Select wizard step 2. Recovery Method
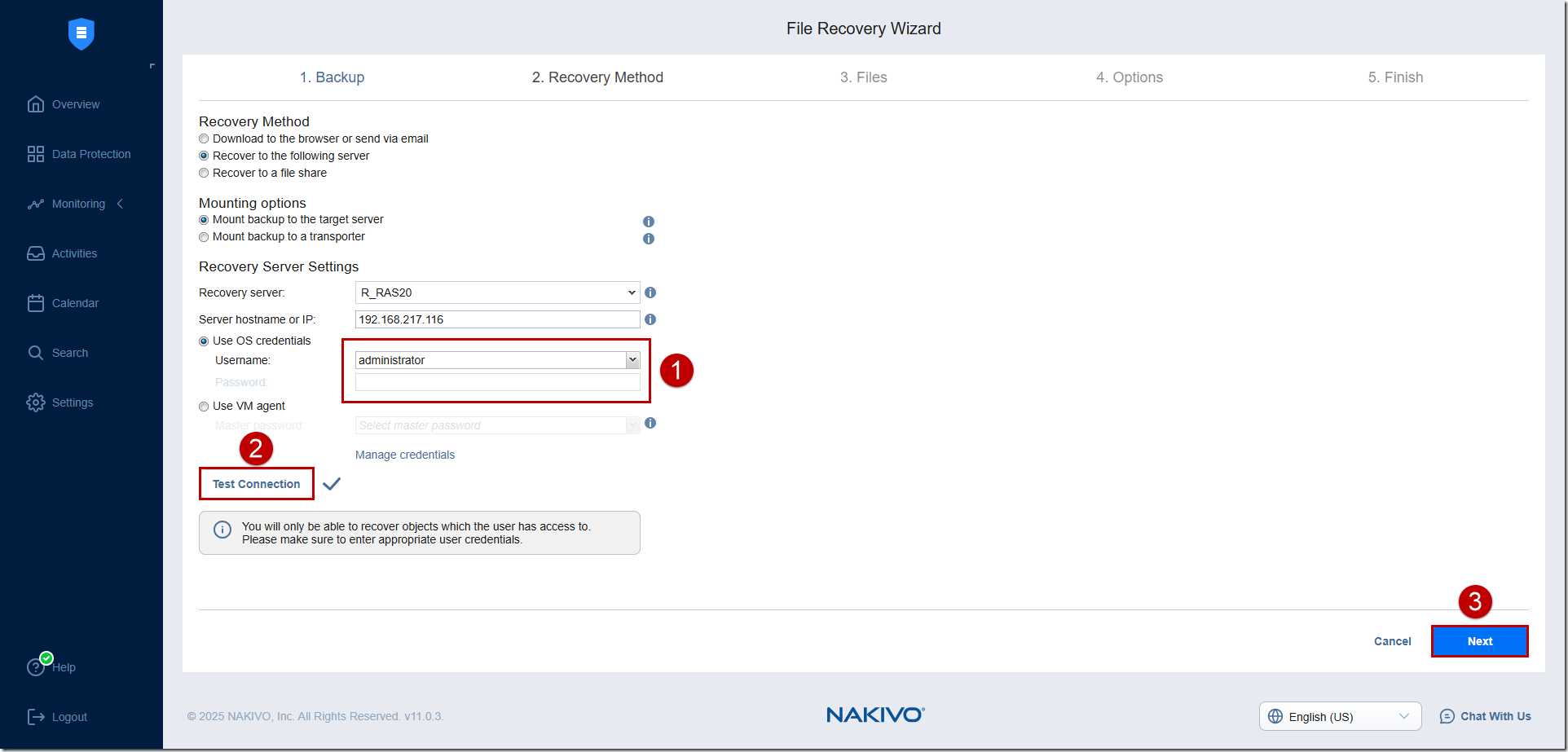Screen dimensions: 1568x752 (x=597, y=77)
